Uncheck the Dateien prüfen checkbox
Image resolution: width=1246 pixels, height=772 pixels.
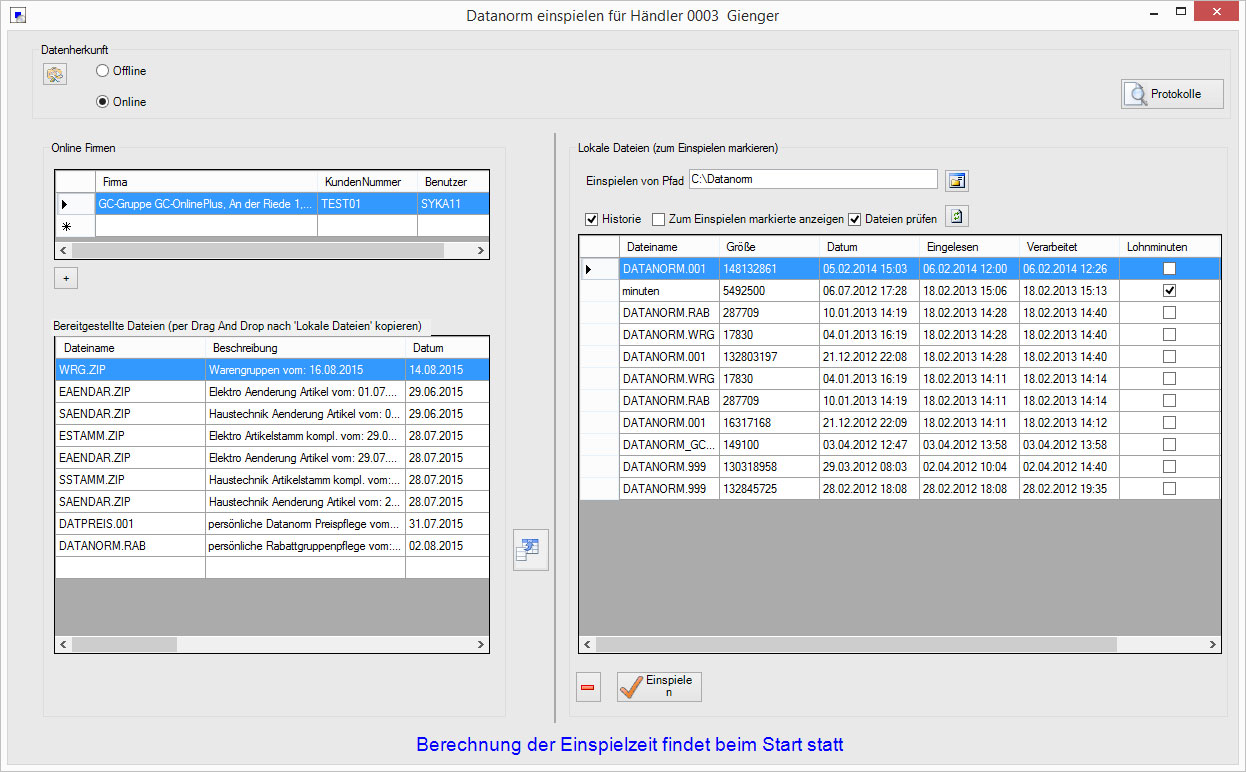coord(854,219)
